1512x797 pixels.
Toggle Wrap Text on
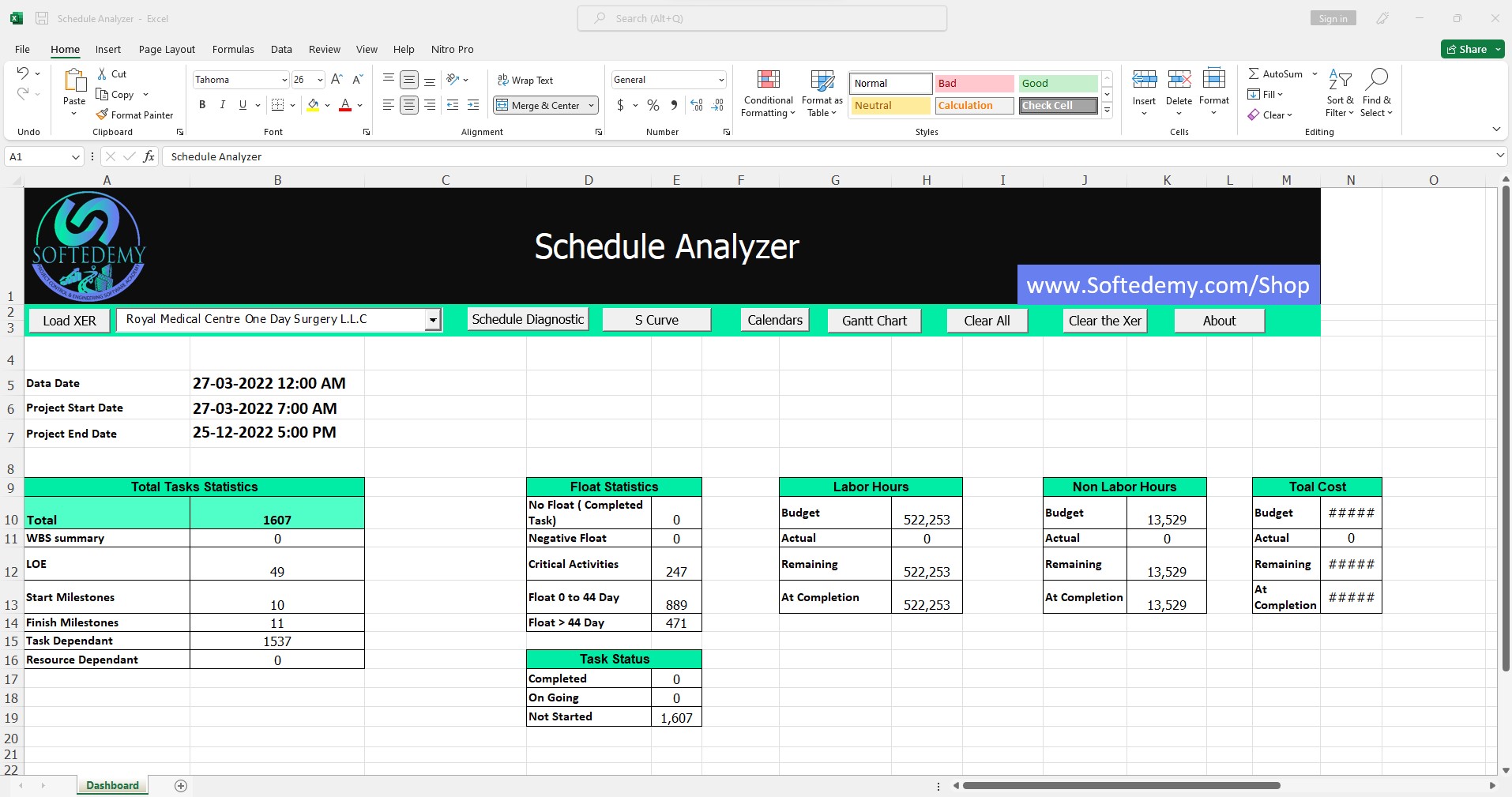click(525, 80)
